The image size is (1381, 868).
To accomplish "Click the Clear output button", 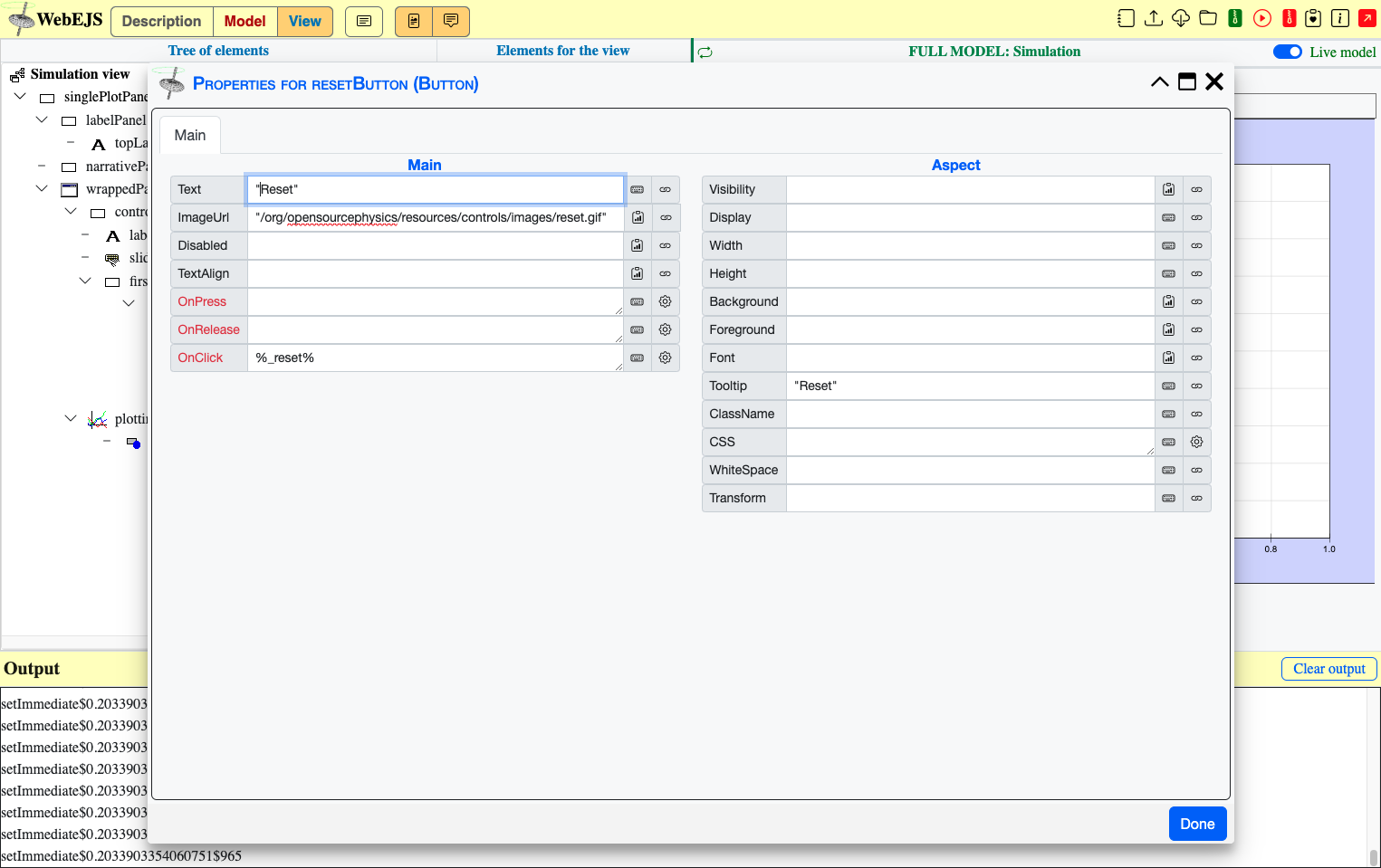I will [1328, 669].
